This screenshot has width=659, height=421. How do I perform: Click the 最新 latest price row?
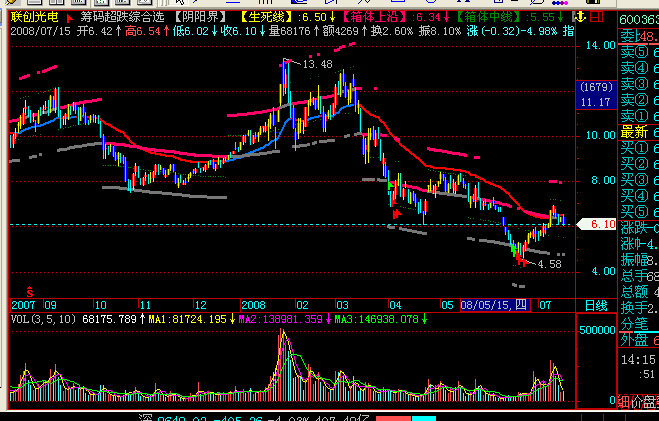pos(639,132)
